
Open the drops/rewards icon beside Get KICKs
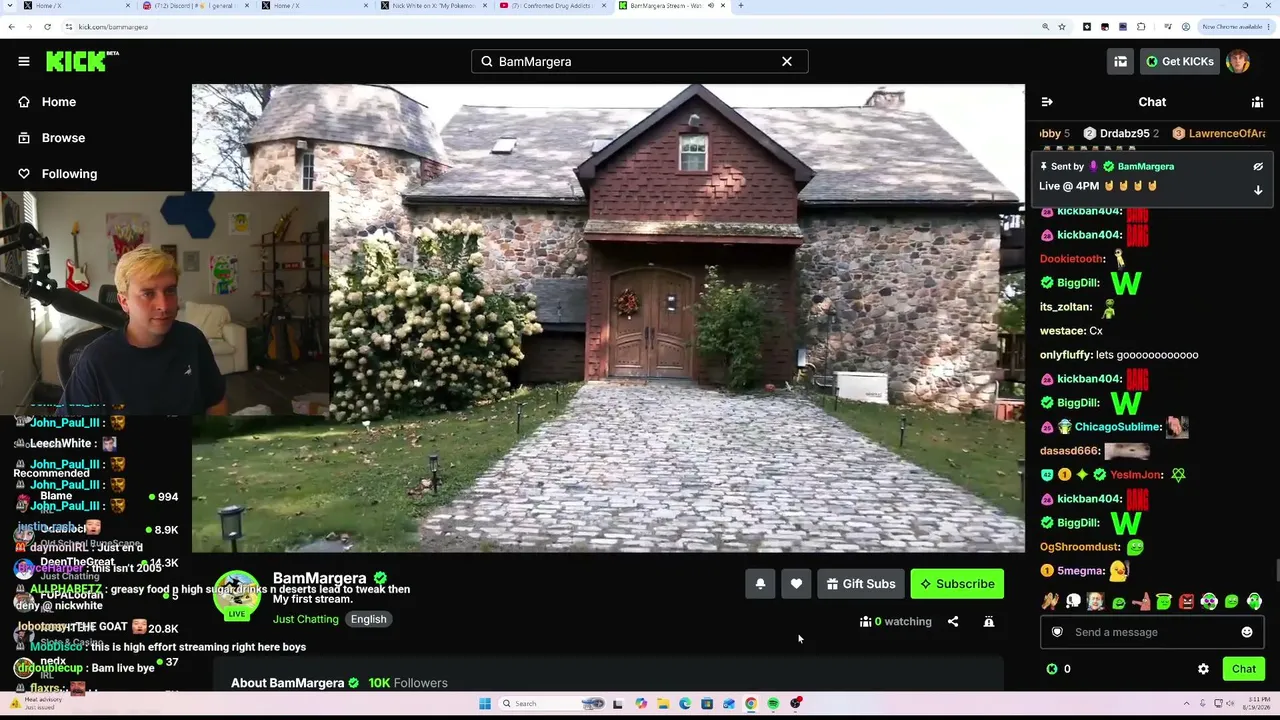click(1120, 61)
